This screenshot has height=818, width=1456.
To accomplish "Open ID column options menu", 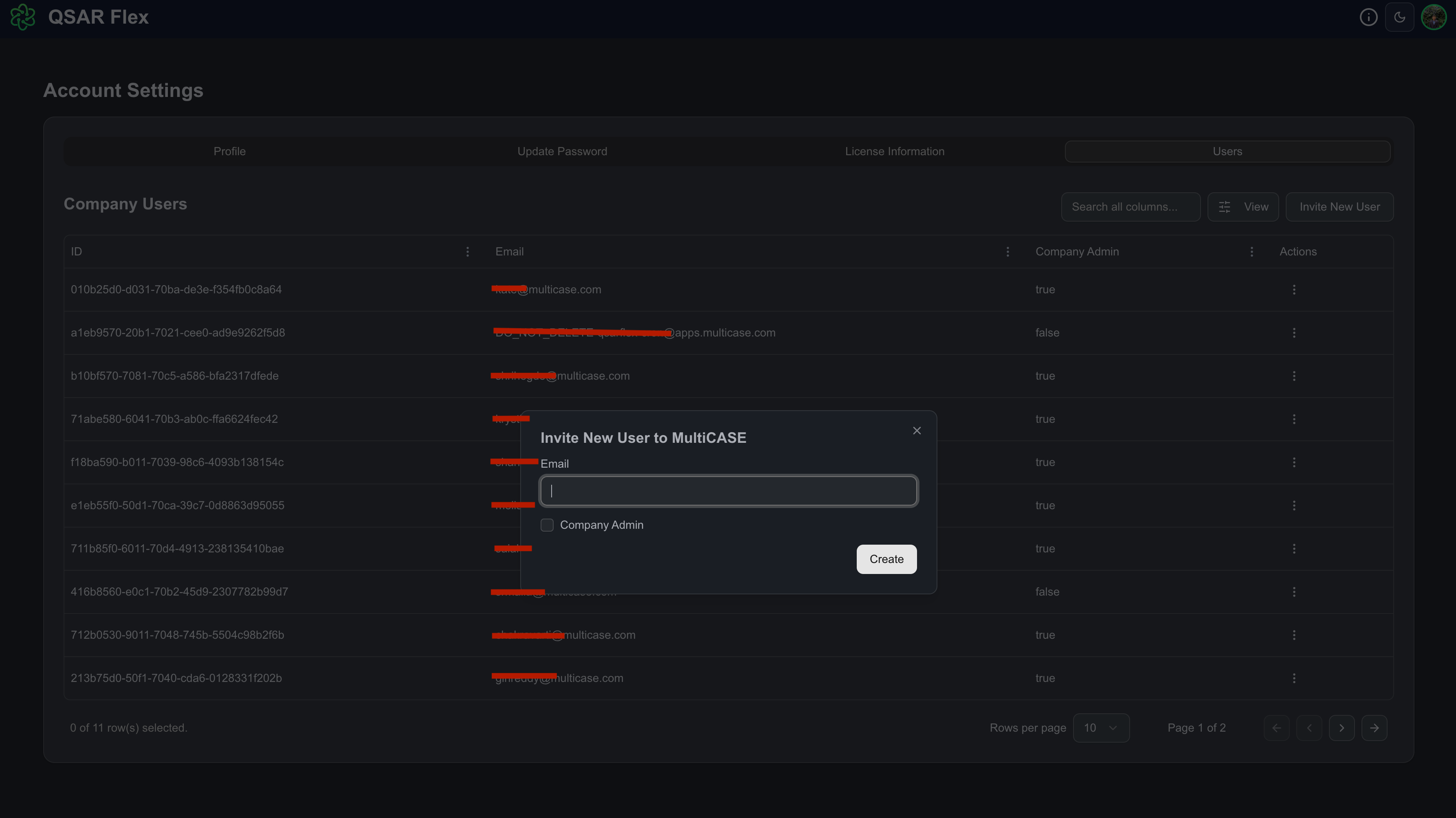I will point(467,252).
